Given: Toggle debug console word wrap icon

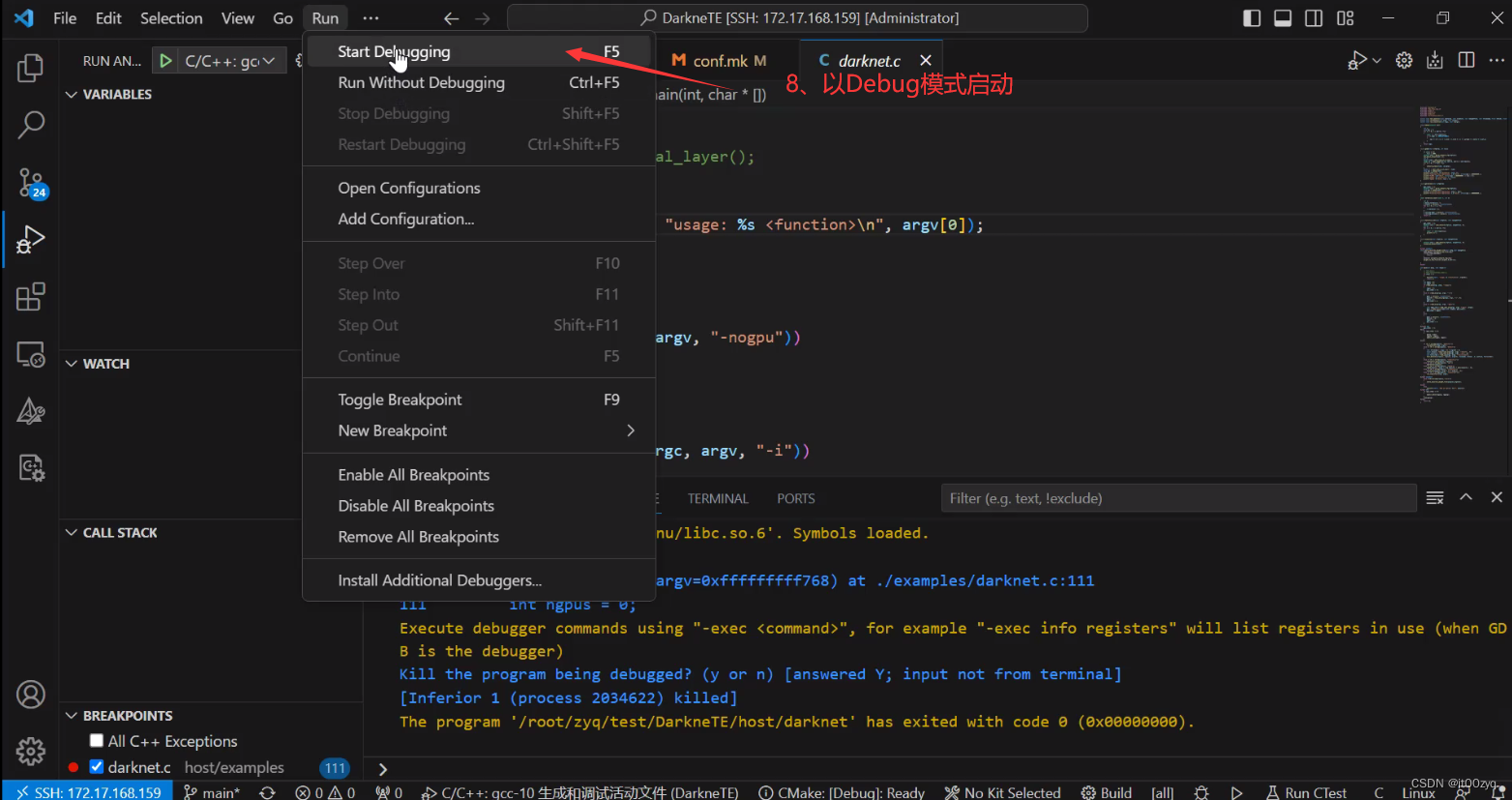Looking at the screenshot, I should (1435, 497).
